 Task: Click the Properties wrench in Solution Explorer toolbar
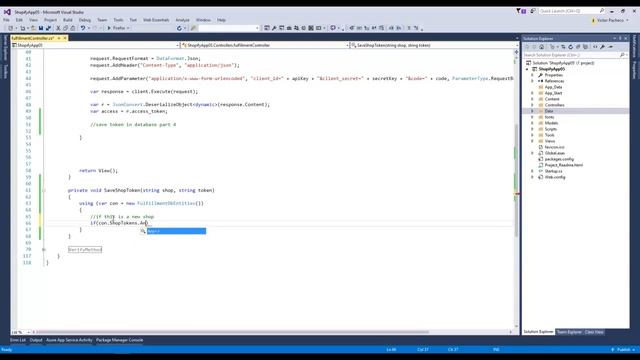tap(602, 47)
